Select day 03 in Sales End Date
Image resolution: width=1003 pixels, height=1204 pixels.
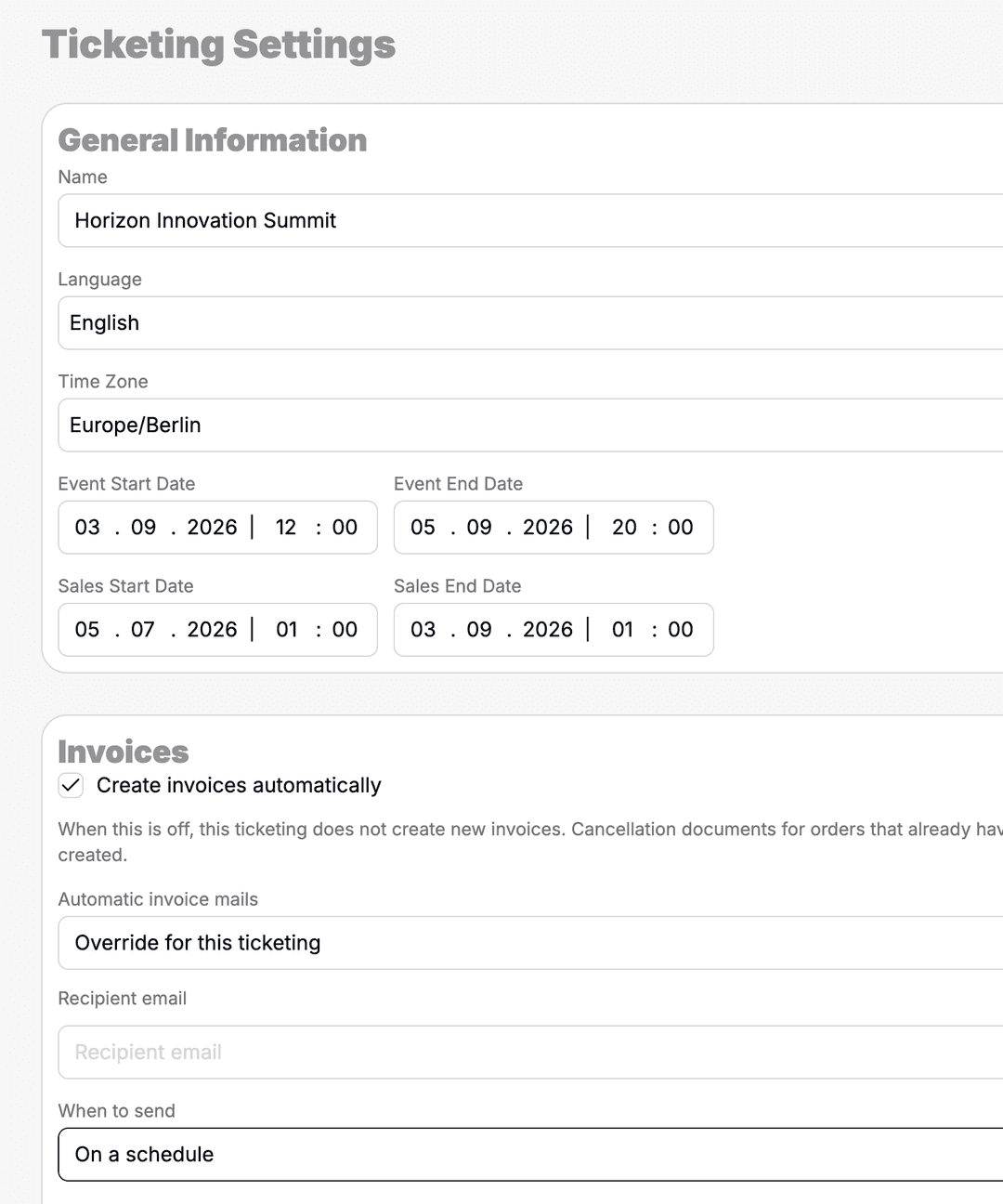423,630
